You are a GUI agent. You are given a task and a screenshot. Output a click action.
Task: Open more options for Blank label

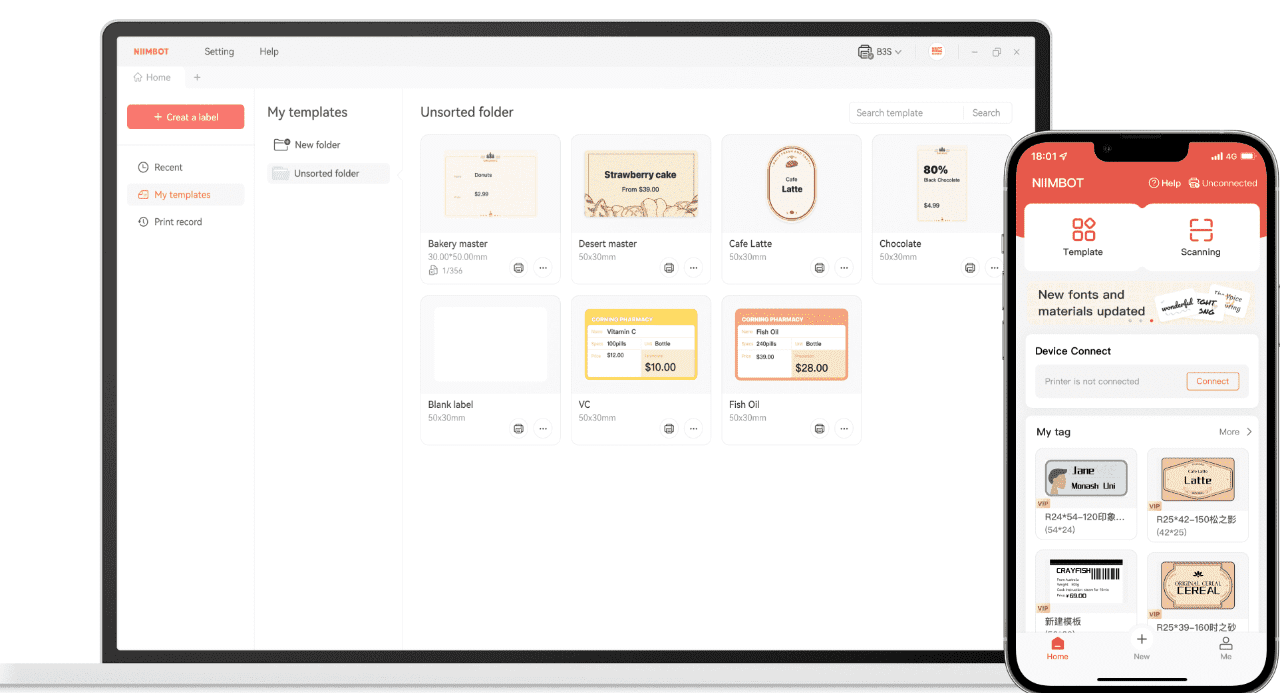(x=542, y=428)
